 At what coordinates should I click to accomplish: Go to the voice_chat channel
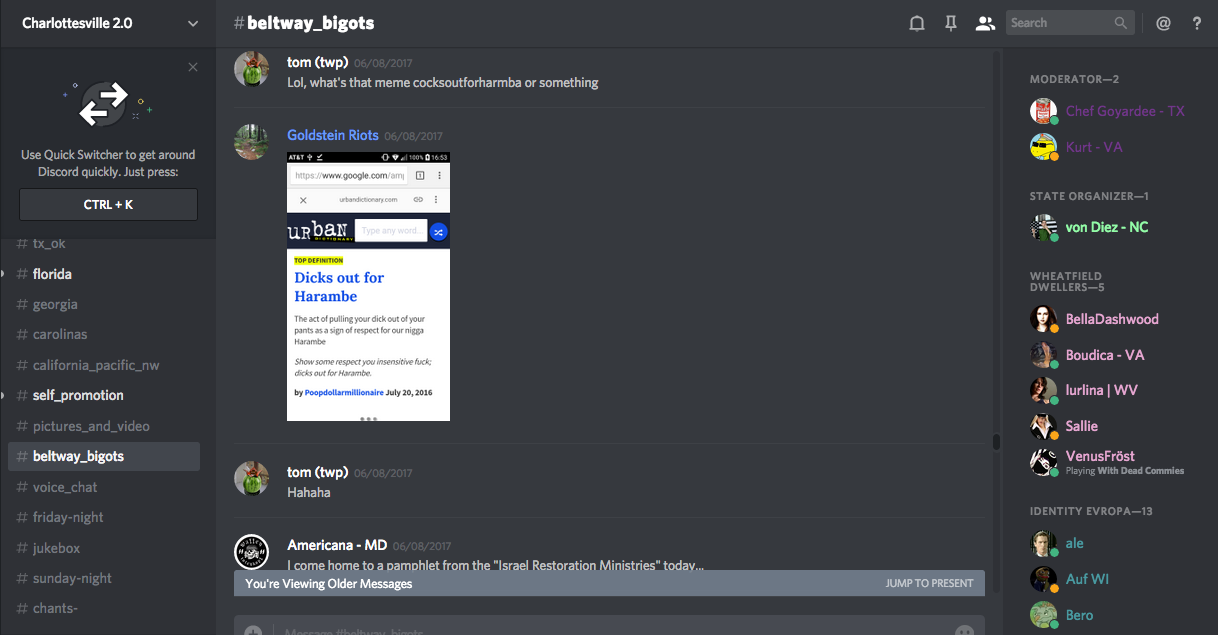coord(66,487)
